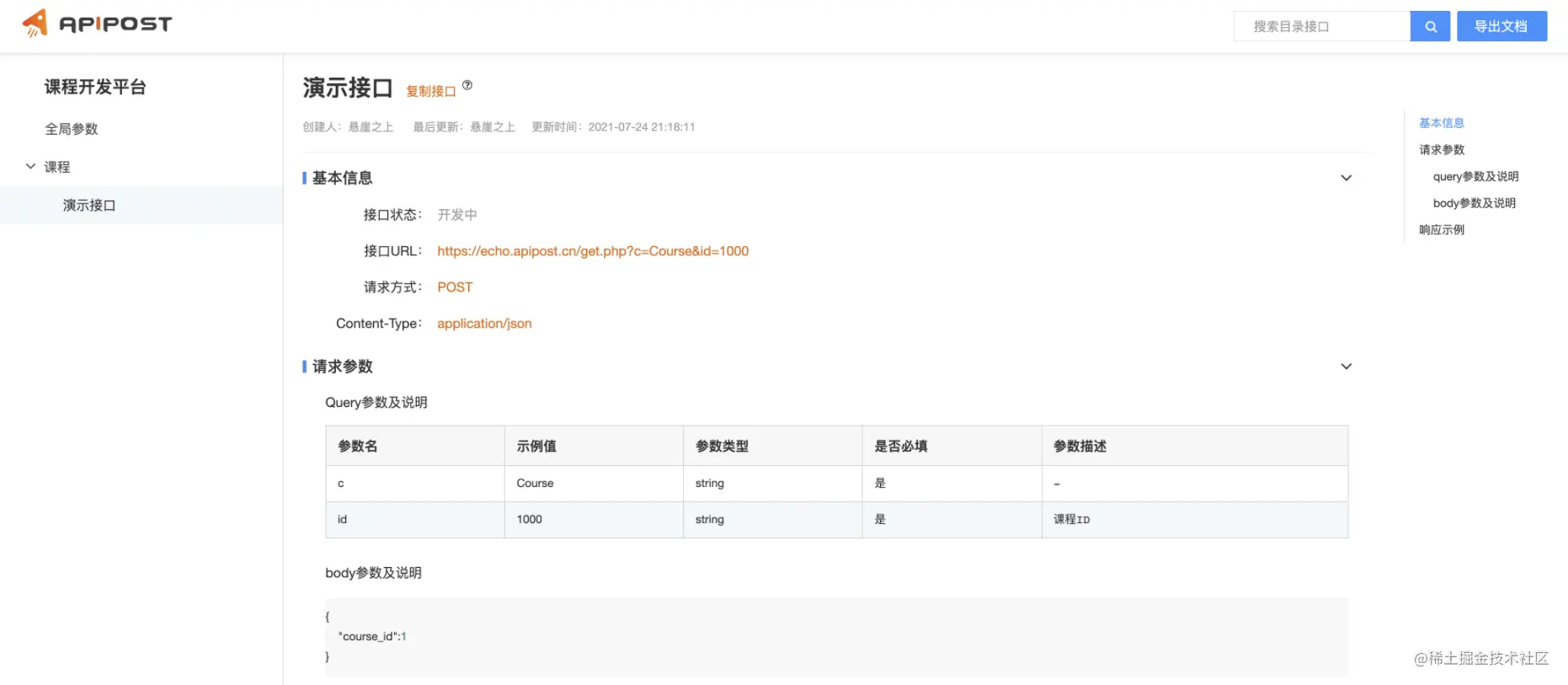Click the help question mark icon
The height and width of the screenshot is (685, 1568).
(x=467, y=85)
